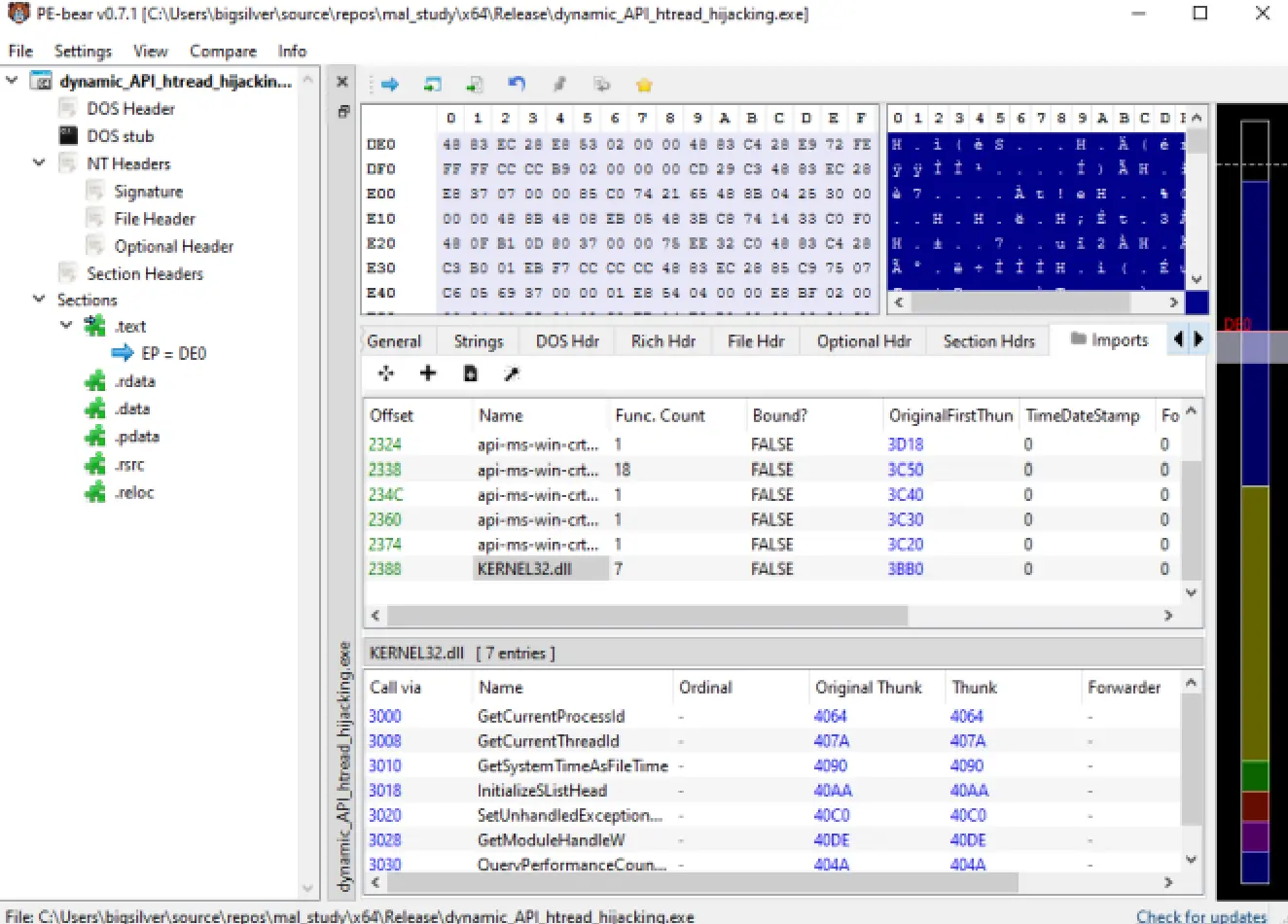Open the Info menu

point(292,51)
